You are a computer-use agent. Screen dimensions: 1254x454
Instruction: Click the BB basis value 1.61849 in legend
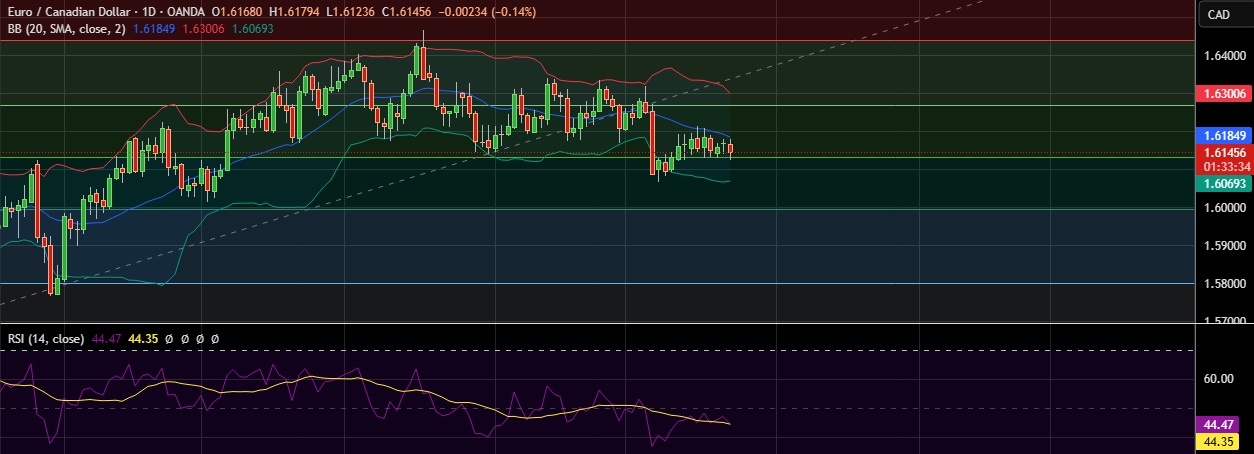coord(154,29)
